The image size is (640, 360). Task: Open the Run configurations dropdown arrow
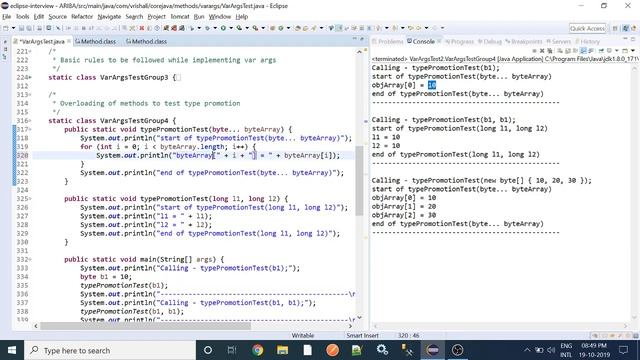pos(231,28)
